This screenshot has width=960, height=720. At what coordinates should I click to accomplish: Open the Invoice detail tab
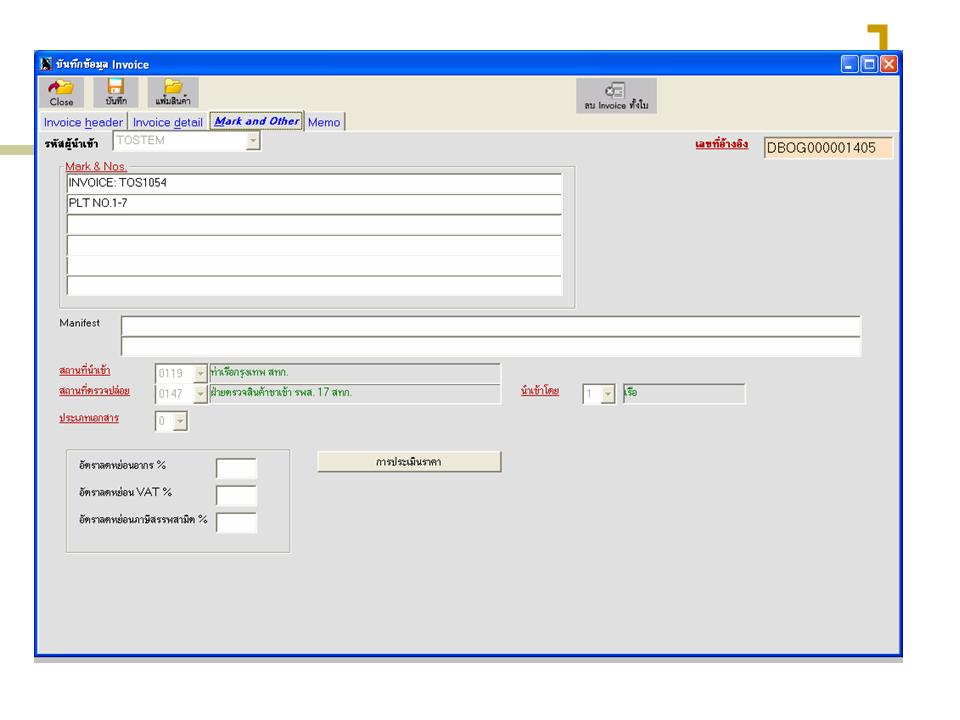pyautogui.click(x=167, y=122)
